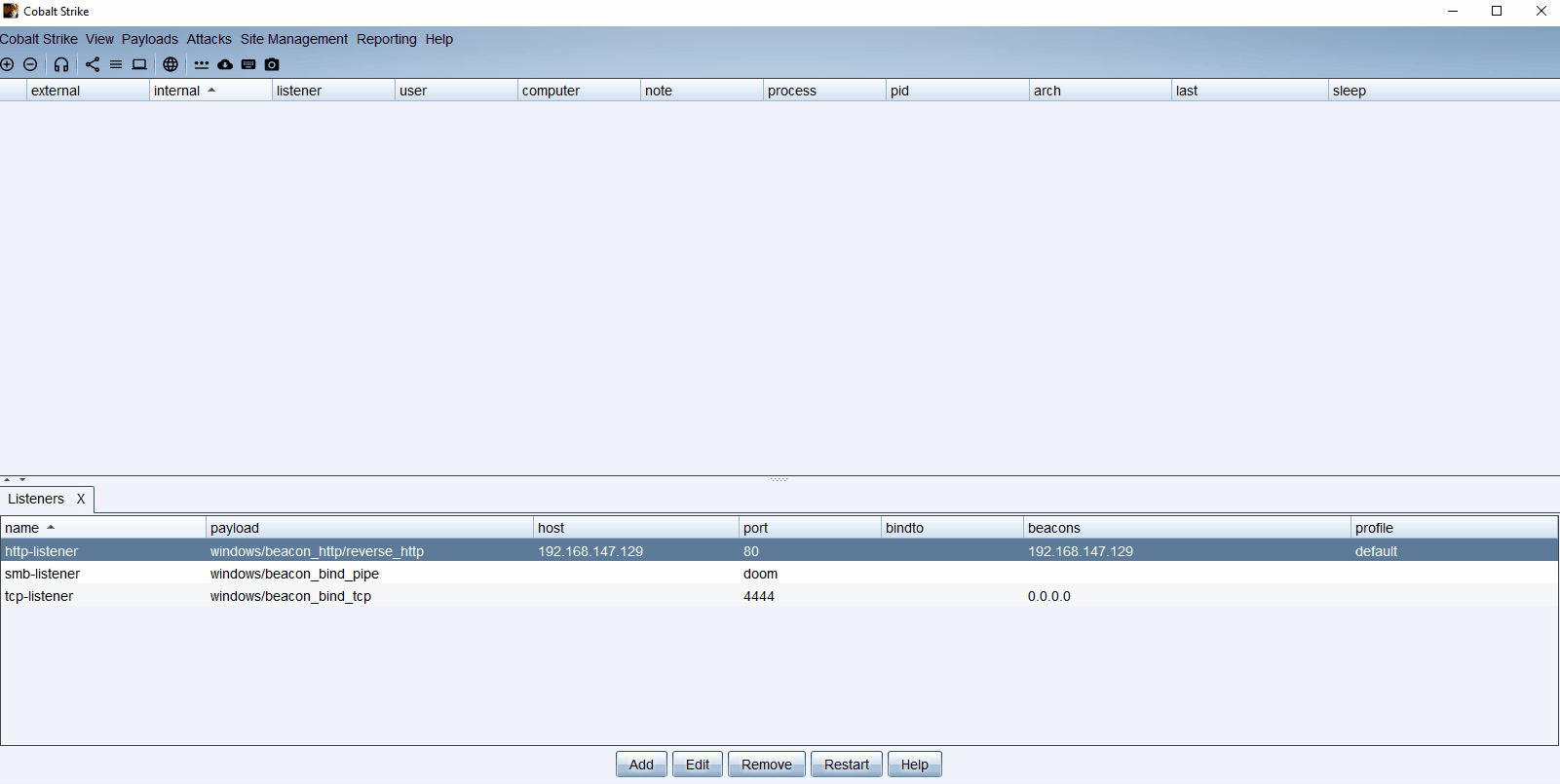Viewport: 1560px width, 784px height.
Task: Open downloaded files cloud icon
Action: point(225,64)
